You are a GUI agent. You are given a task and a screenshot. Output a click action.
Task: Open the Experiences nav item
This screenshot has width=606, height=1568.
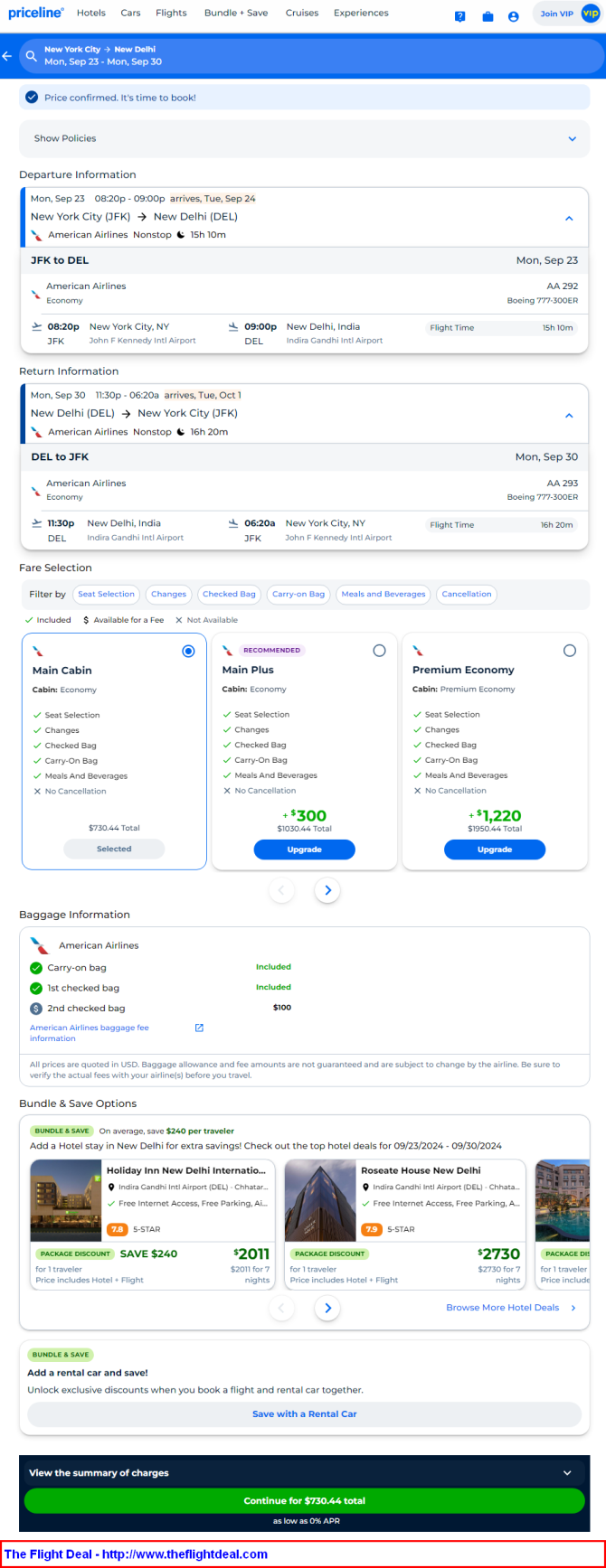coord(361,13)
